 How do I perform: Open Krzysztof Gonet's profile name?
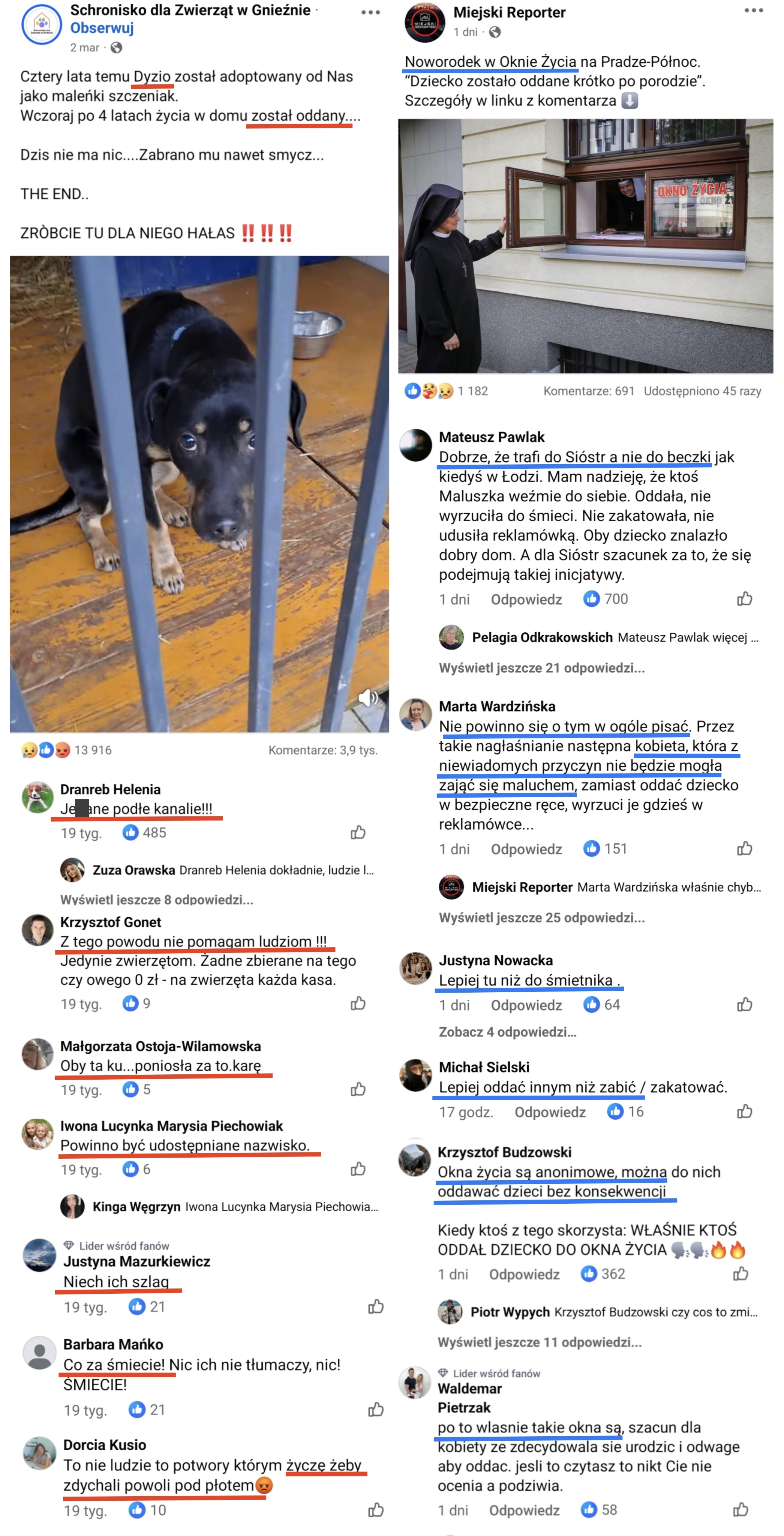[x=110, y=922]
